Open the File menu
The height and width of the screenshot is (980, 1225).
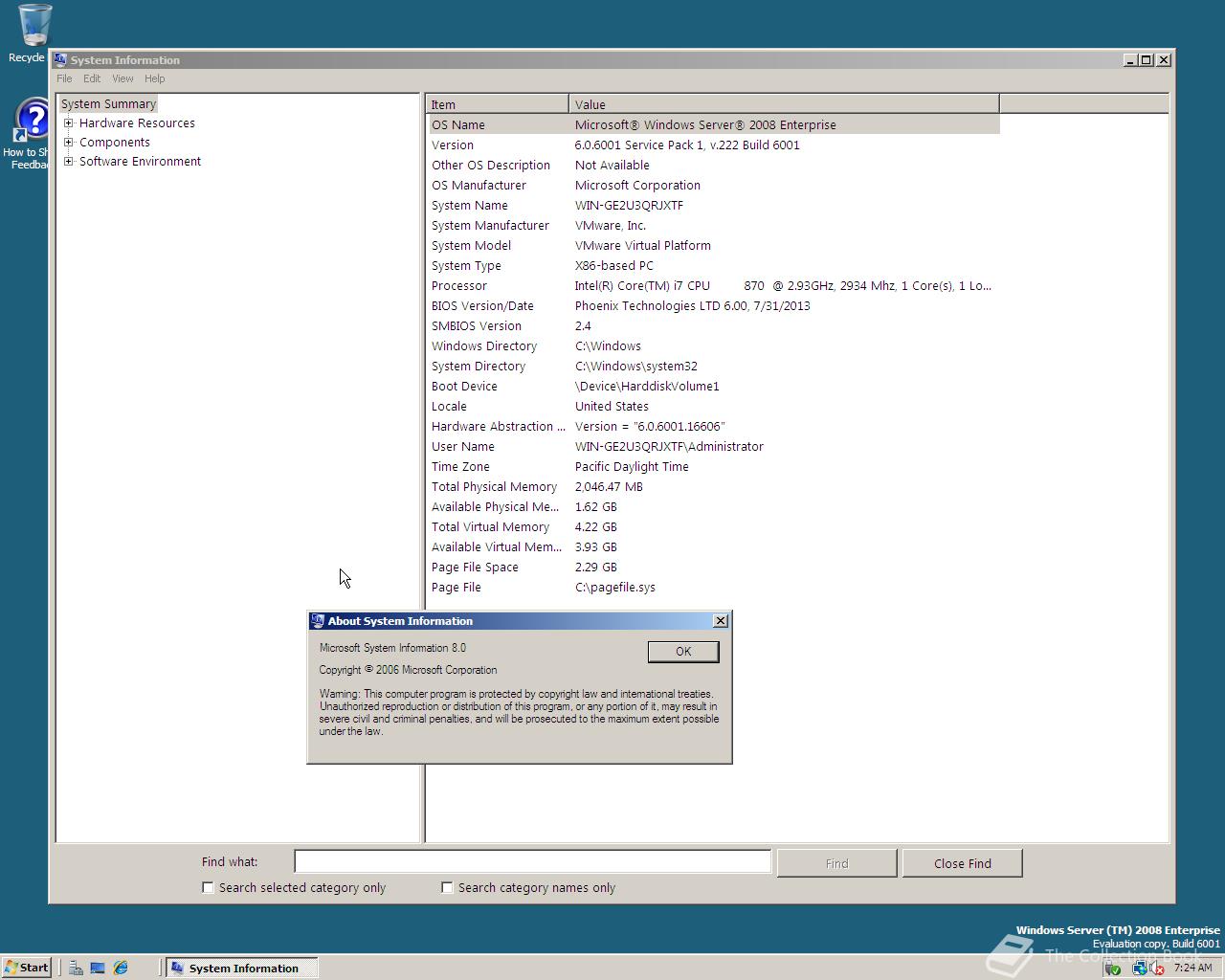(64, 78)
